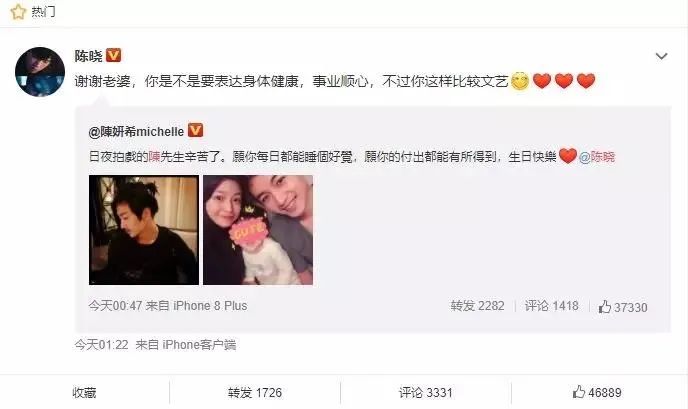Like the quoted post with 37330 thumbs-up
The image size is (688, 409).
[x=623, y=307]
